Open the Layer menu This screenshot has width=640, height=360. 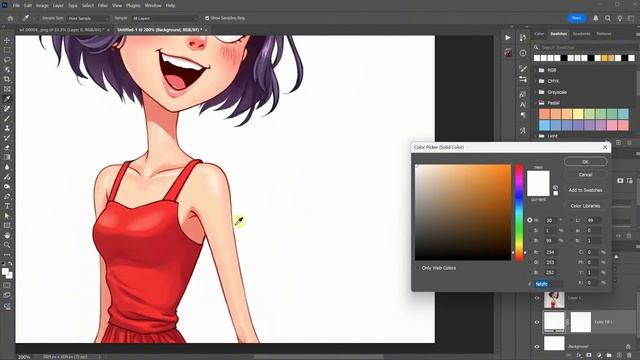pyautogui.click(x=58, y=6)
